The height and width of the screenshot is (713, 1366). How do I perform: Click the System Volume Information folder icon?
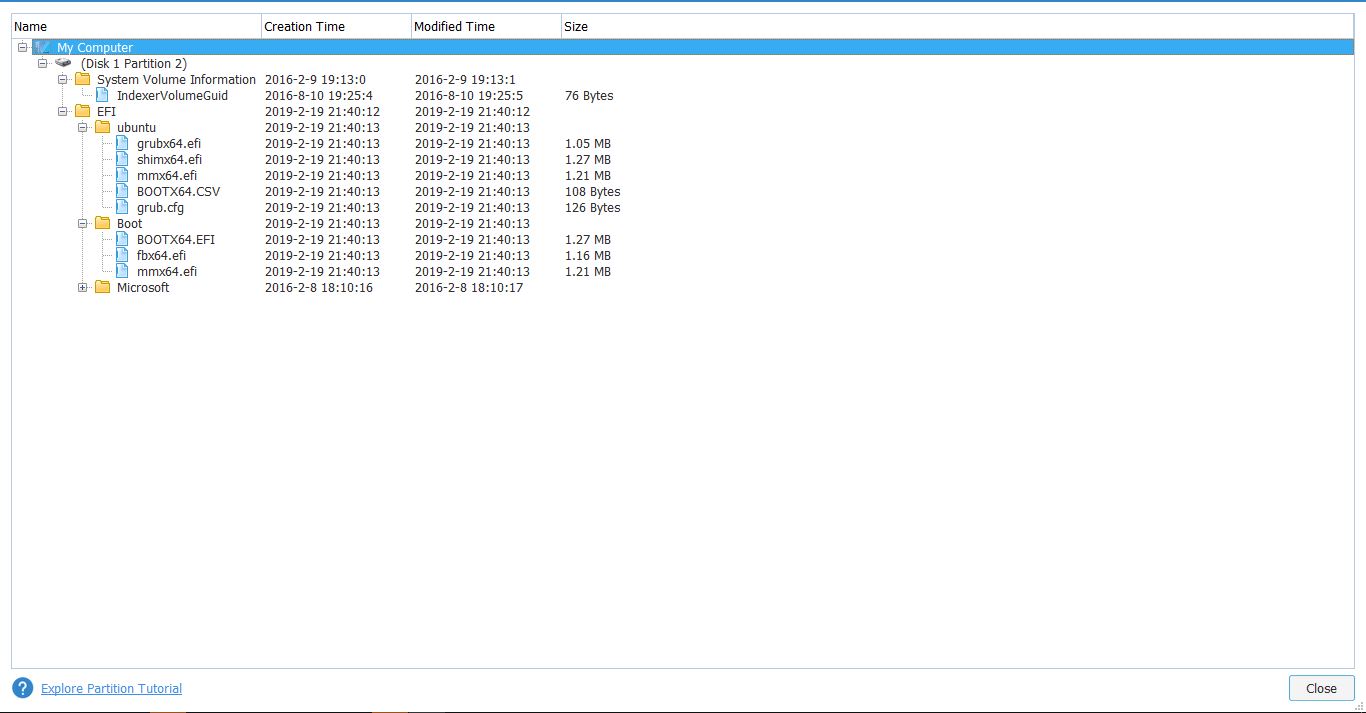(82, 79)
